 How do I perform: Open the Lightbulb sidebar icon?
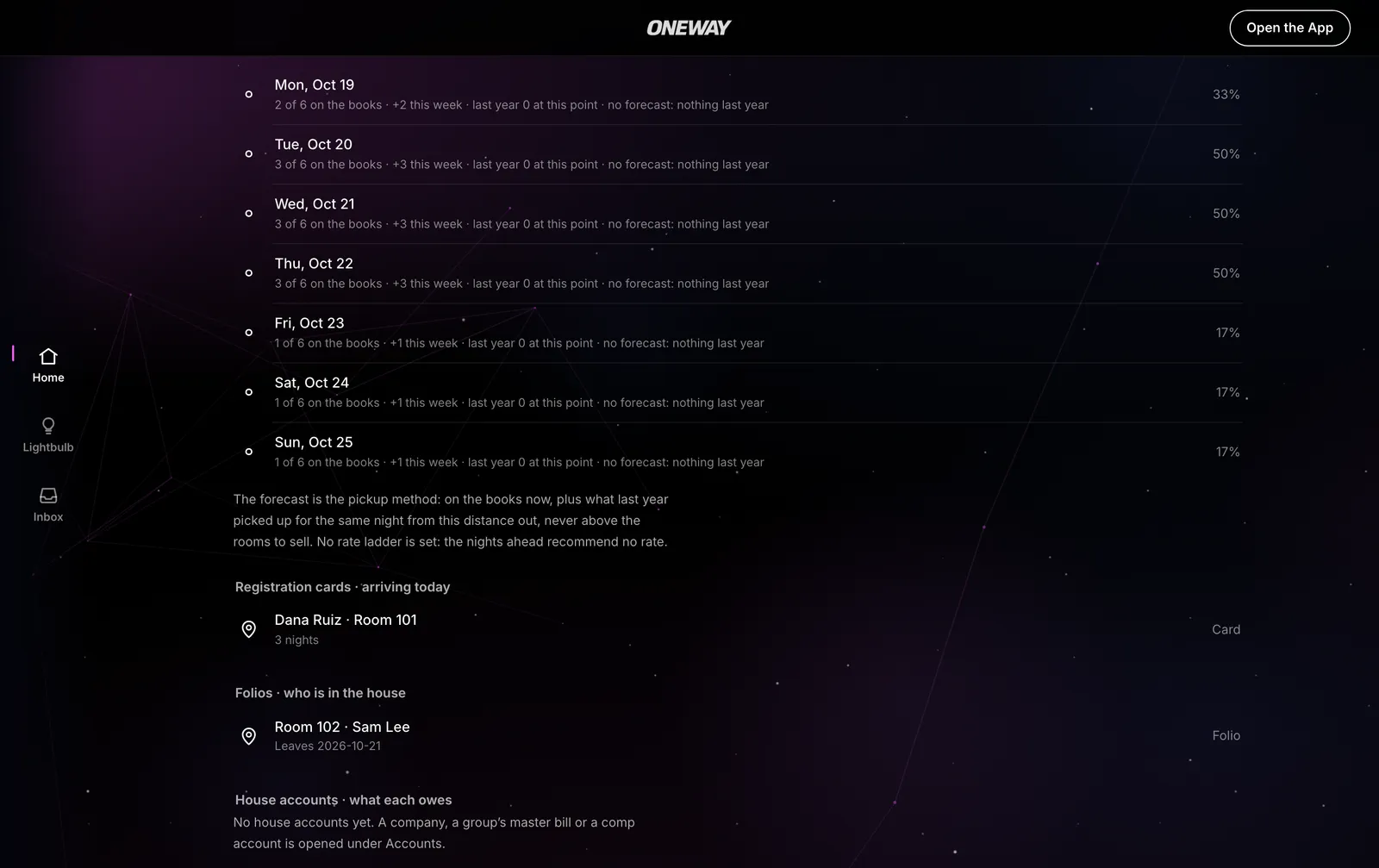point(48,426)
